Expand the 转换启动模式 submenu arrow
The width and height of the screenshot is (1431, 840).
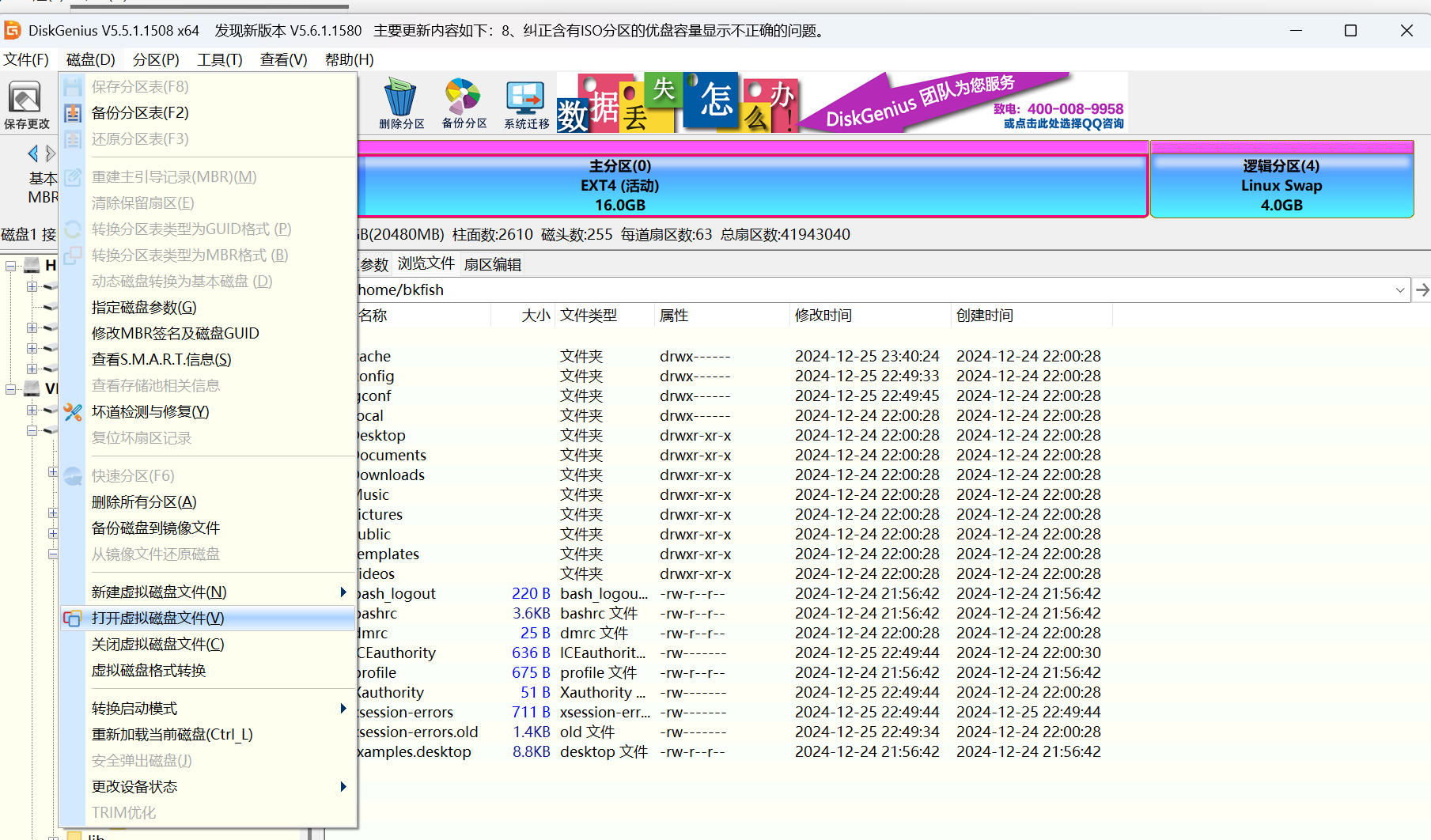[343, 709]
